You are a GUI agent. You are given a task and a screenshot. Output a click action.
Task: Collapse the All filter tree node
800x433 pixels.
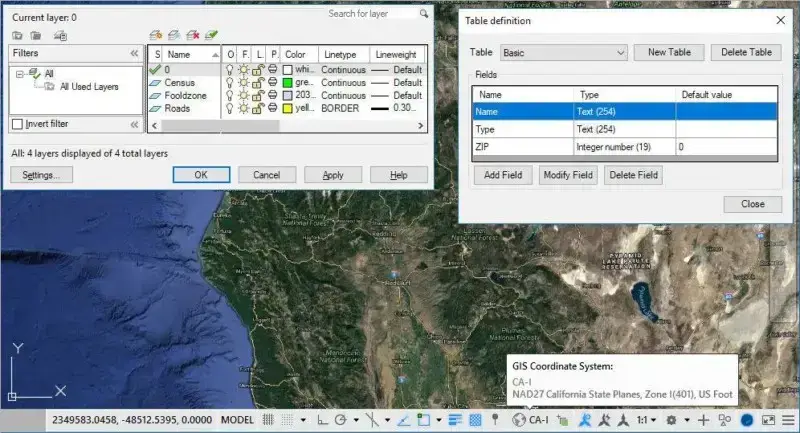click(x=20, y=73)
